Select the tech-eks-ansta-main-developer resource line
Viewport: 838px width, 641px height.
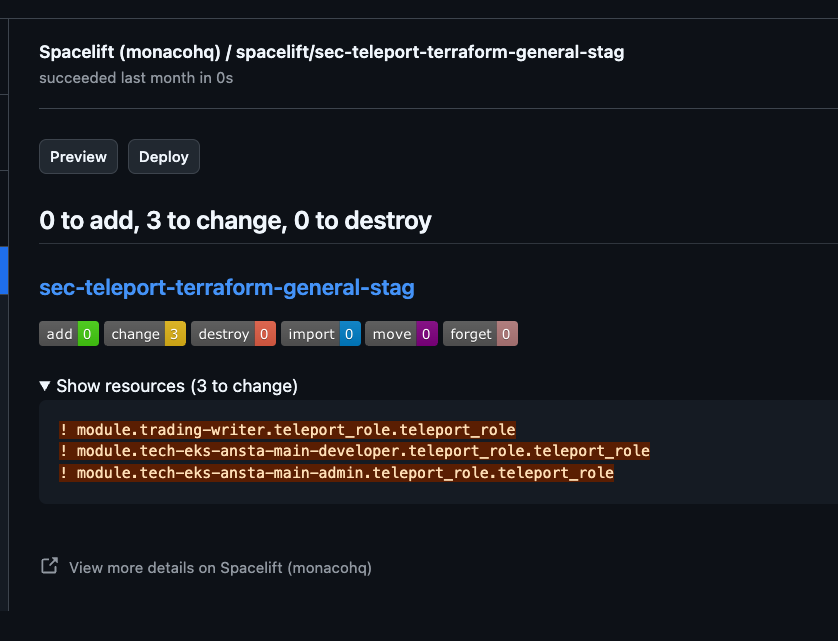coord(354,451)
